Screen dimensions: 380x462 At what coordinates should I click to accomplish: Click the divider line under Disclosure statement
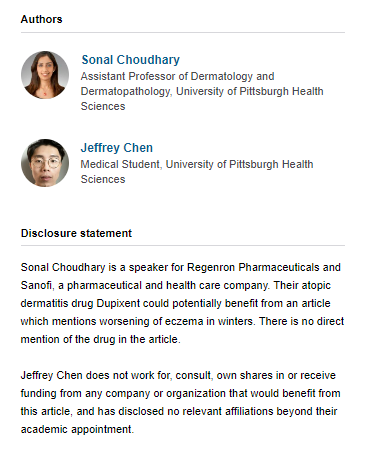[x=183, y=246]
